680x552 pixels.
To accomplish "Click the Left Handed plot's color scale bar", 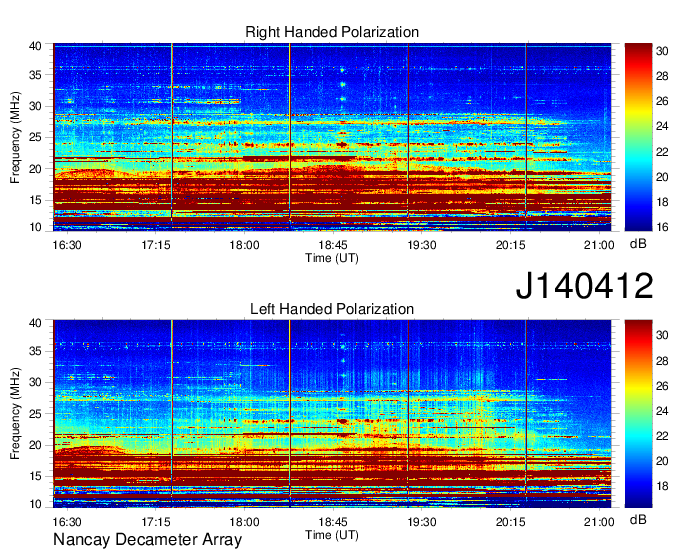I will point(638,414).
